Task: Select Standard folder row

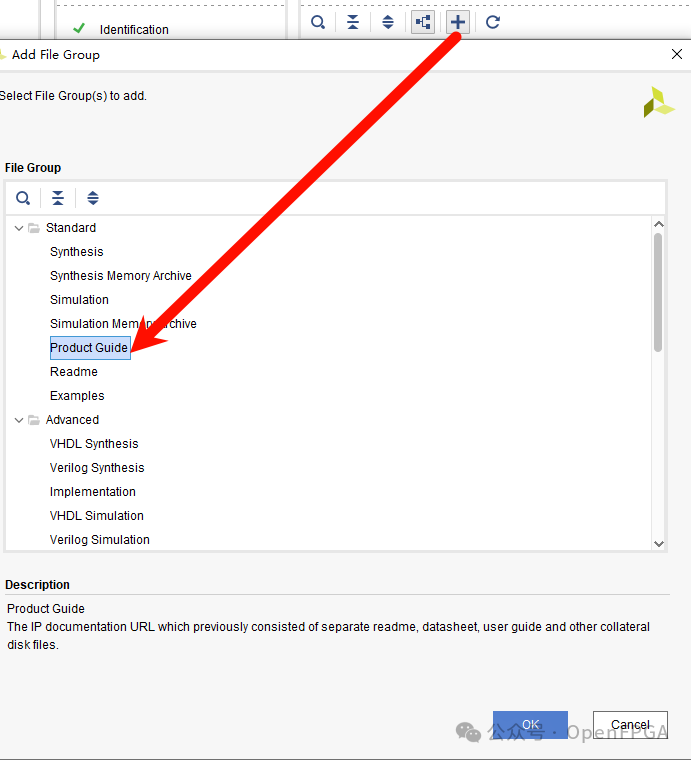Action: (71, 228)
